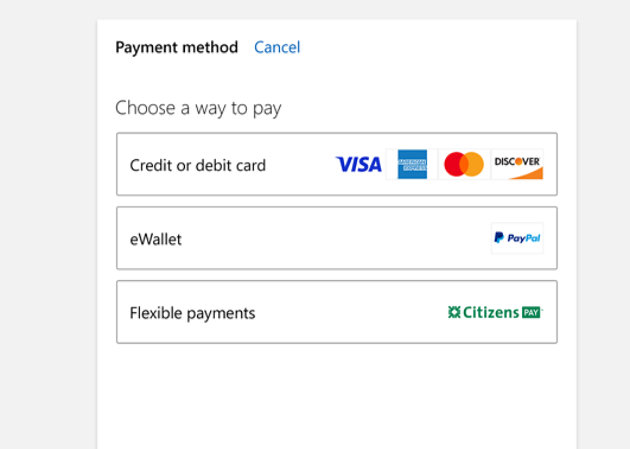This screenshot has height=449, width=630.
Task: Click the Citizens Pay logo
Action: [x=494, y=312]
